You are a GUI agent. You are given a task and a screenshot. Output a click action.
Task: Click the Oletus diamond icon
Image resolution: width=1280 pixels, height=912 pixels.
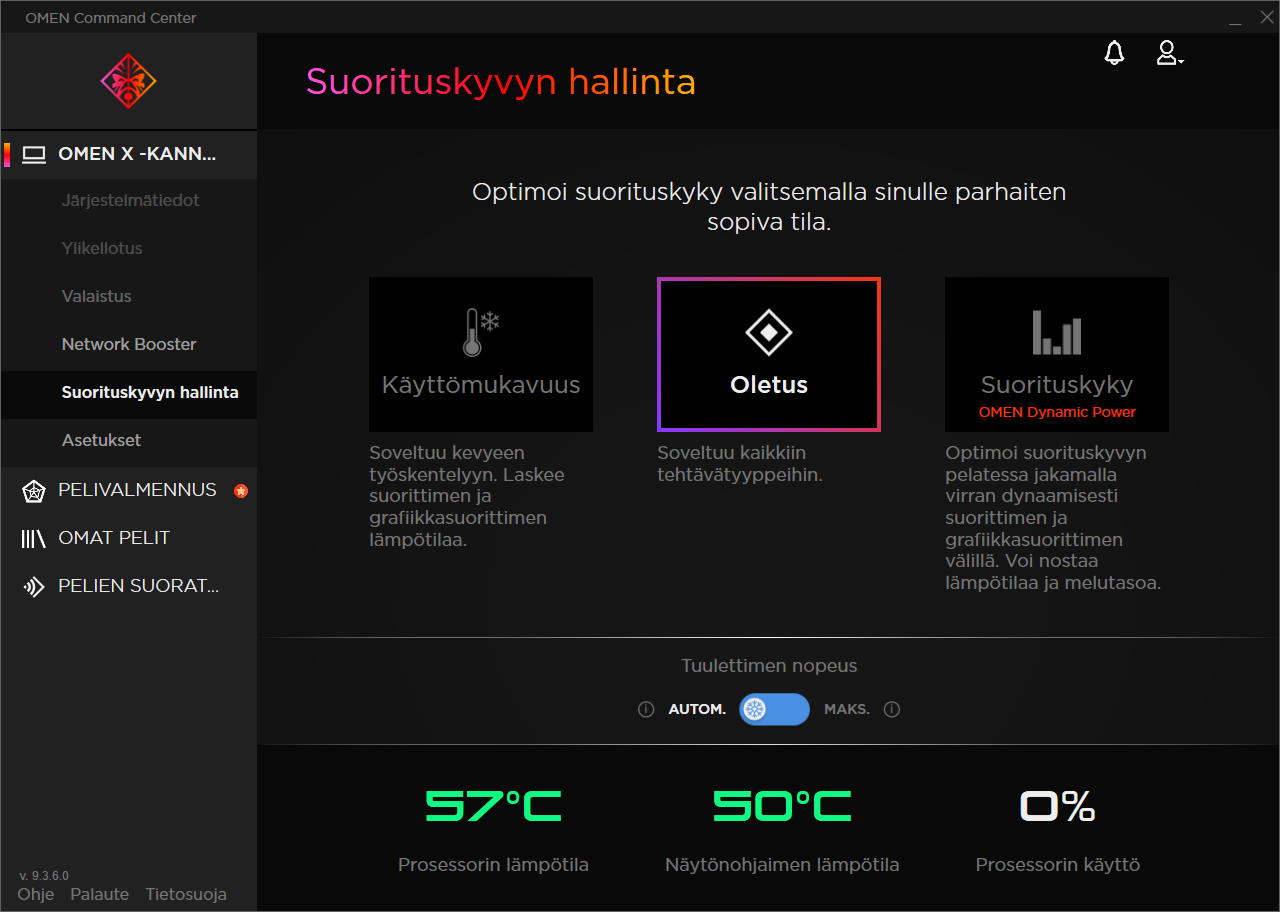point(769,332)
